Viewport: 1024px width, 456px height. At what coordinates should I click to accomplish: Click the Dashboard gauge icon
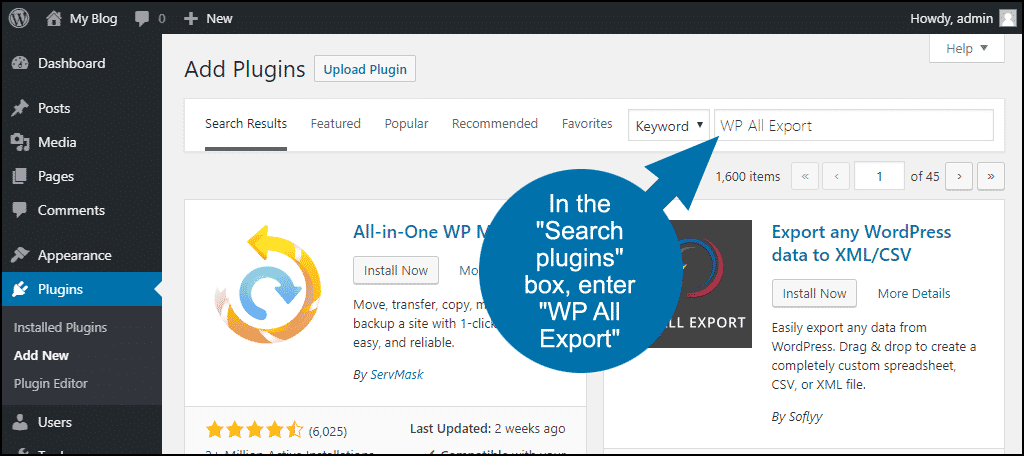(x=21, y=63)
